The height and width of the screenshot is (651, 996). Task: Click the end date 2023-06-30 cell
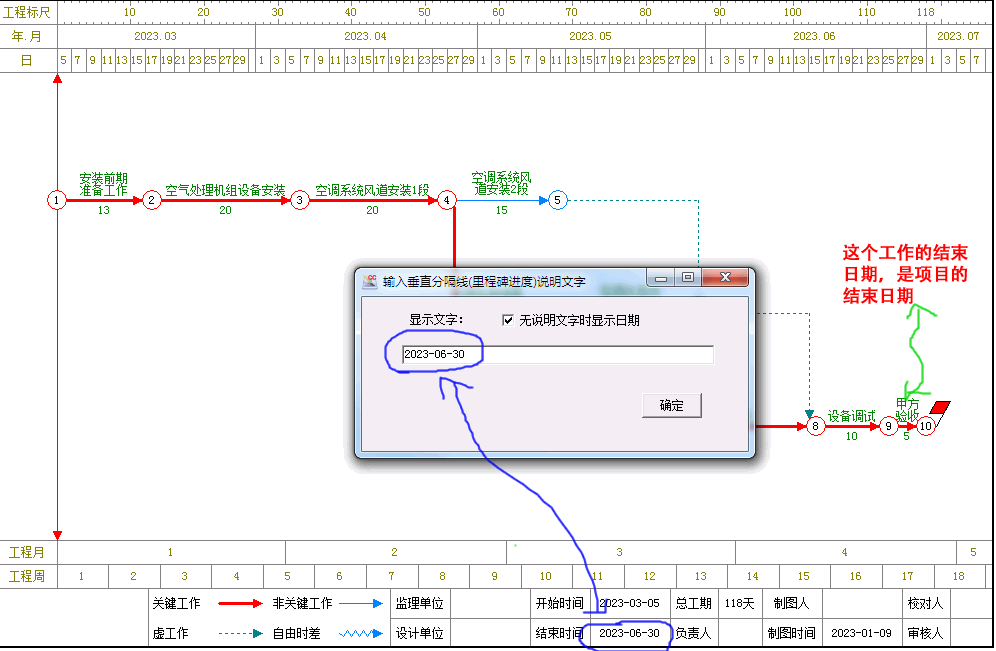629,633
